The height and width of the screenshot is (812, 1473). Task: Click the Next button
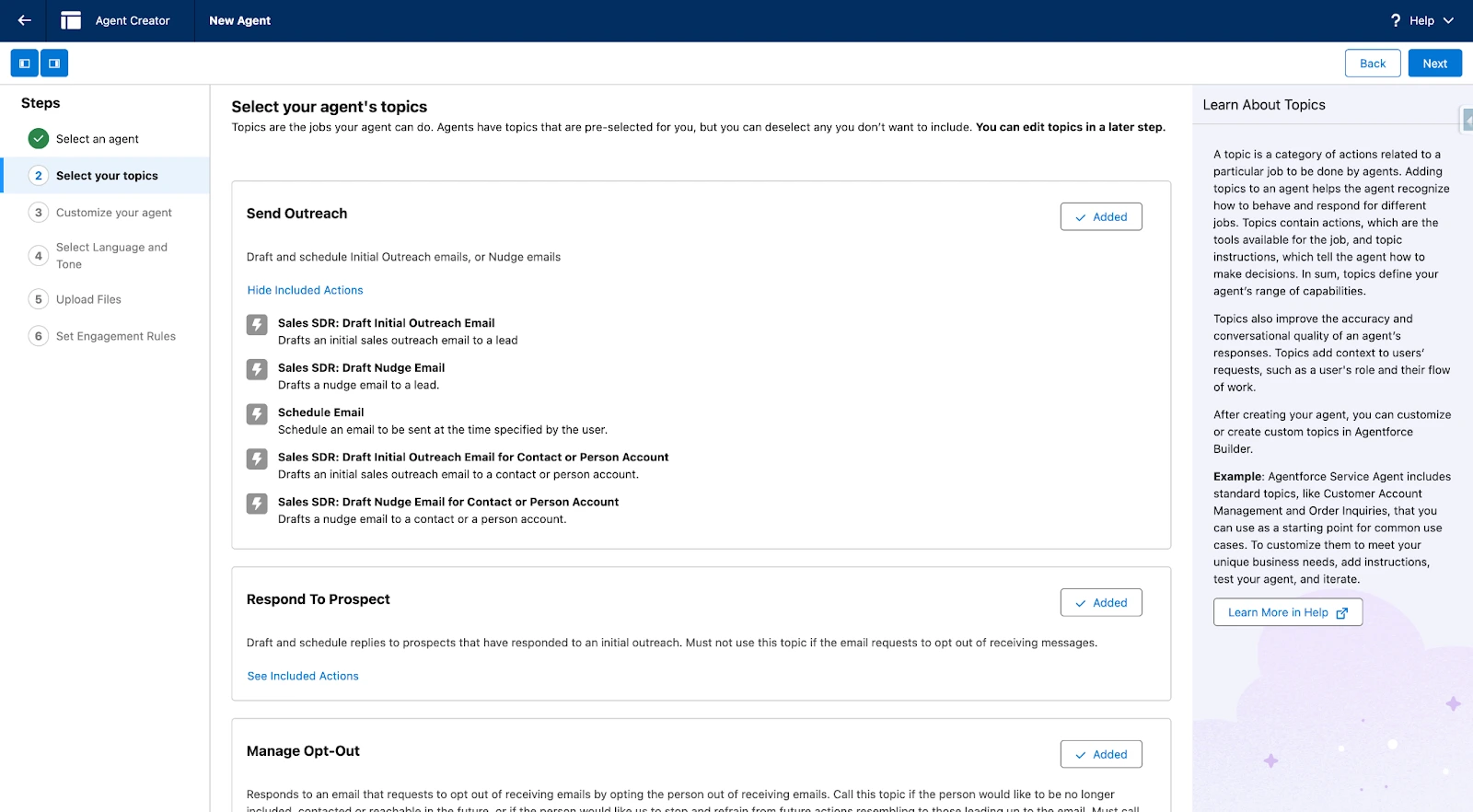tap(1433, 63)
